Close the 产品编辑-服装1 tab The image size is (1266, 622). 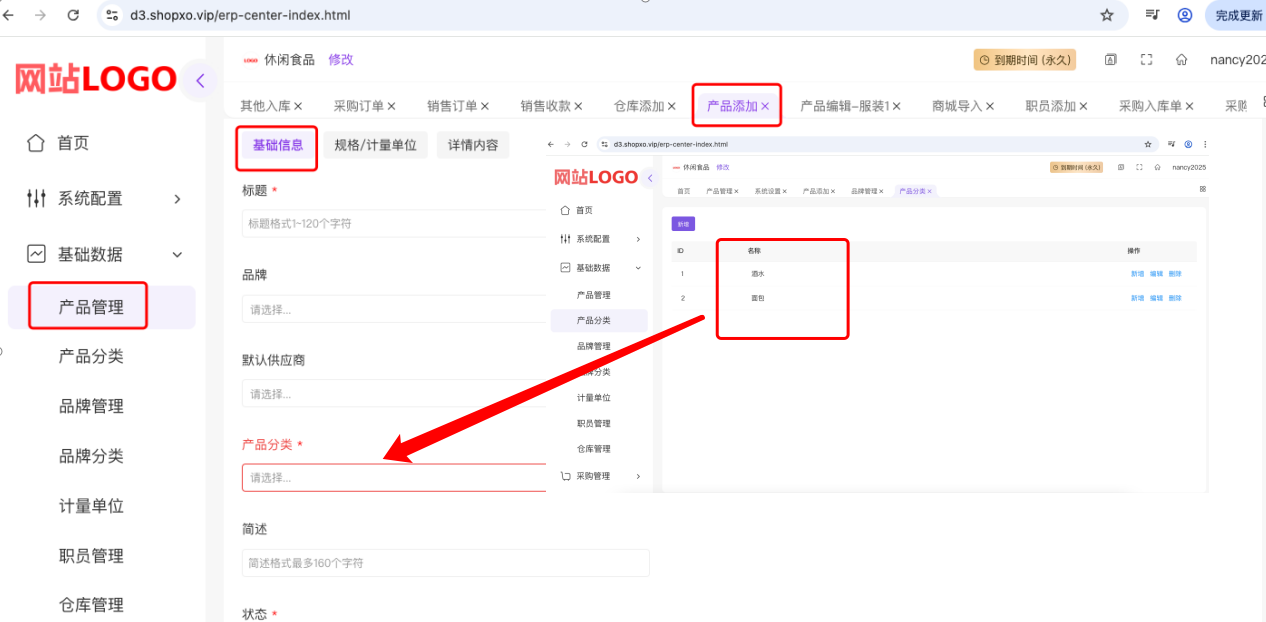tap(896, 106)
